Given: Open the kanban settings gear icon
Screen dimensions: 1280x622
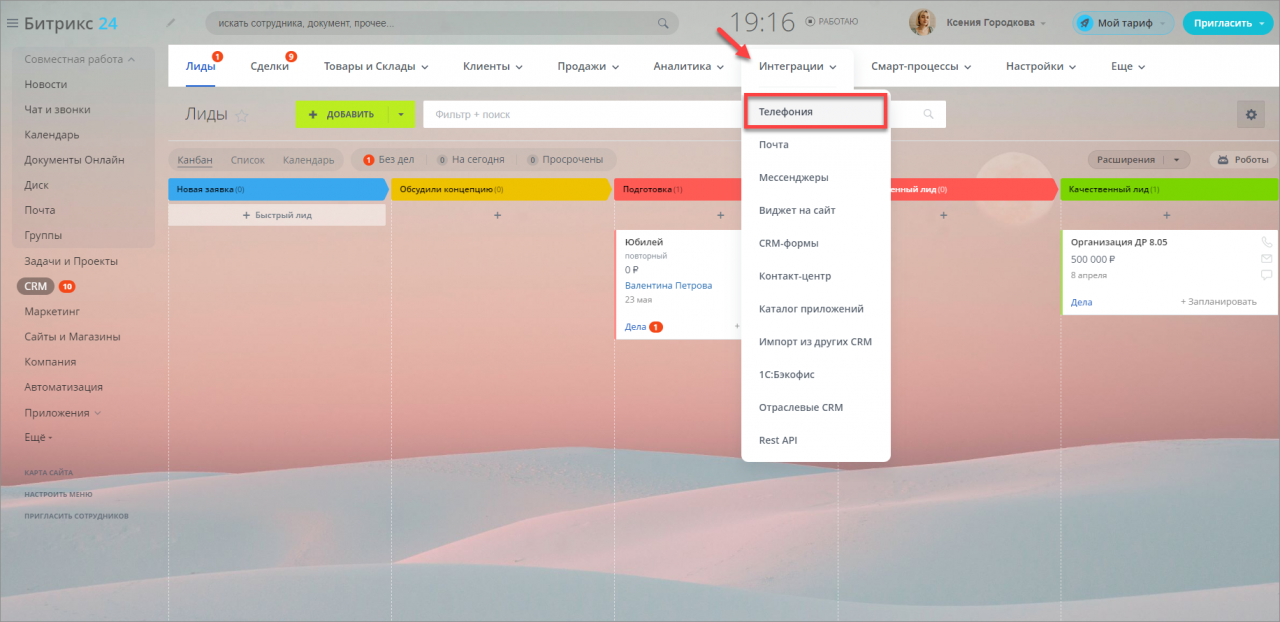Looking at the screenshot, I should 1250,115.
